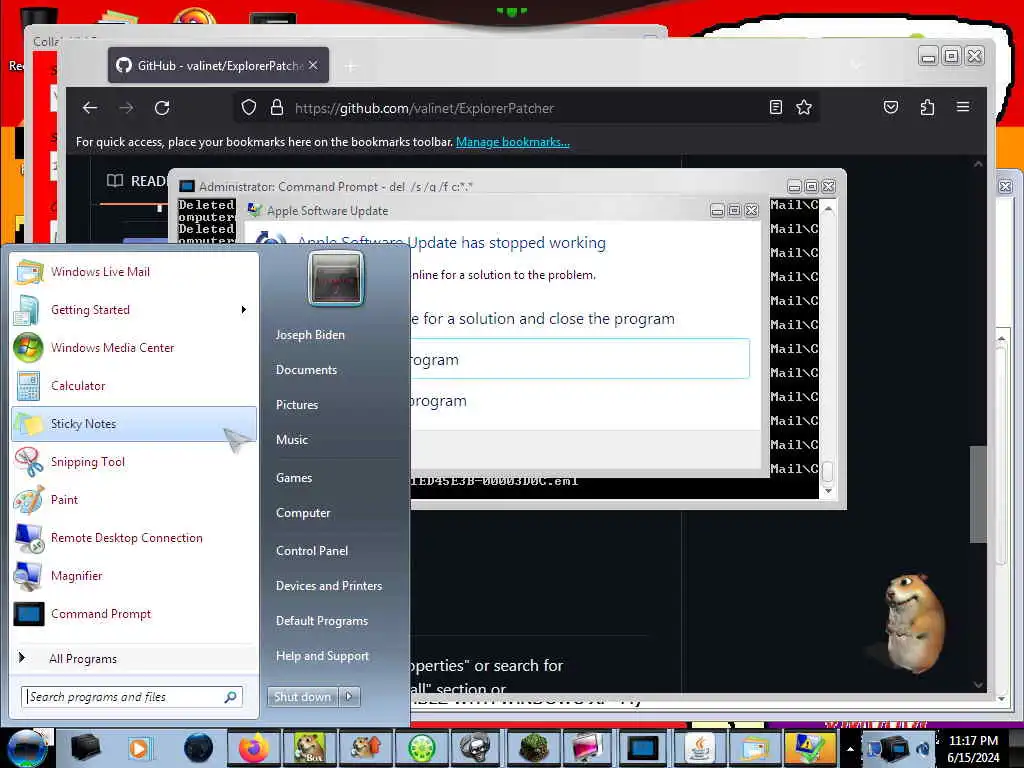Close the GitHub ExplorerPatcher tab
1024x768 pixels.
313,65
